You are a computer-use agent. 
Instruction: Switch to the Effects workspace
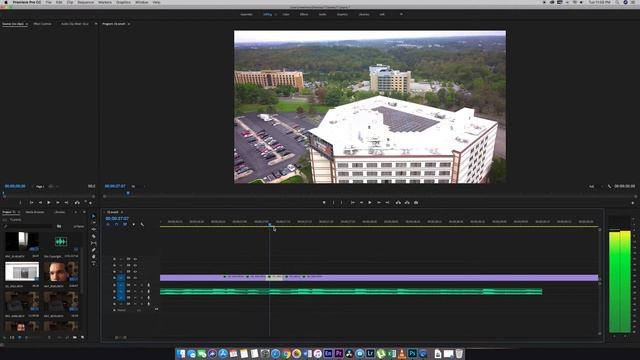pyautogui.click(x=304, y=14)
